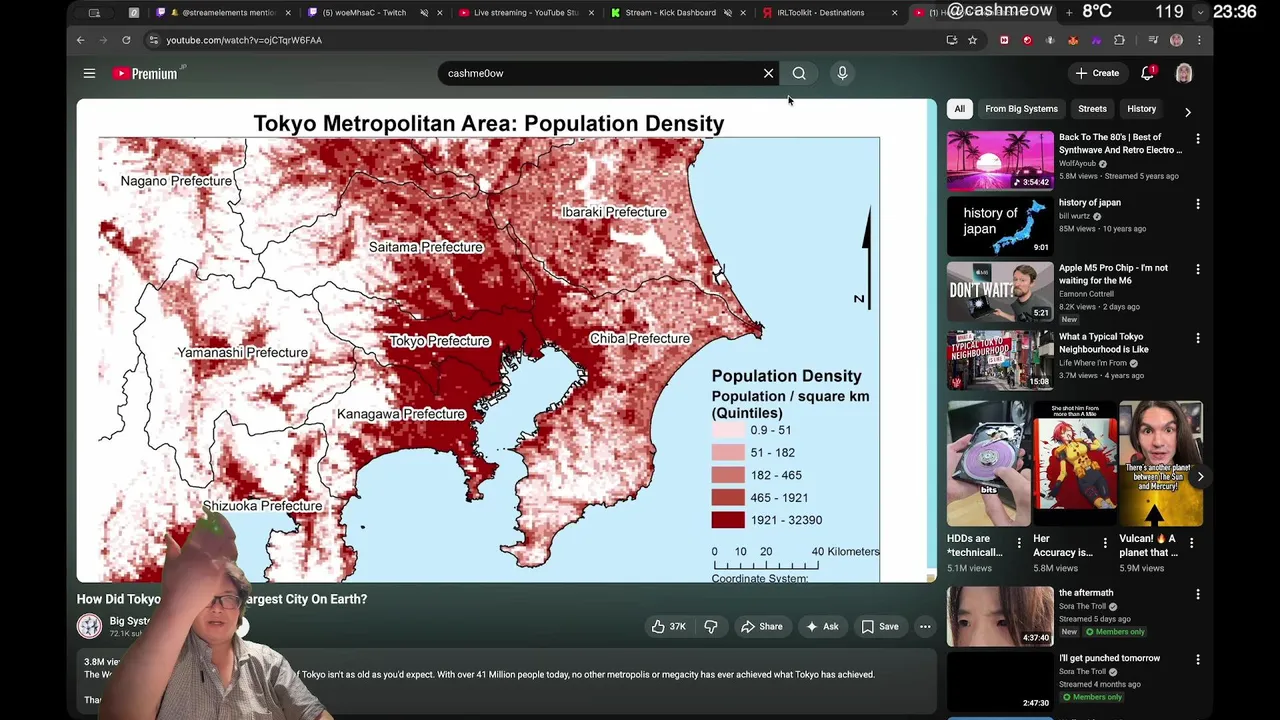Open the notifications bell

[x=1148, y=73]
